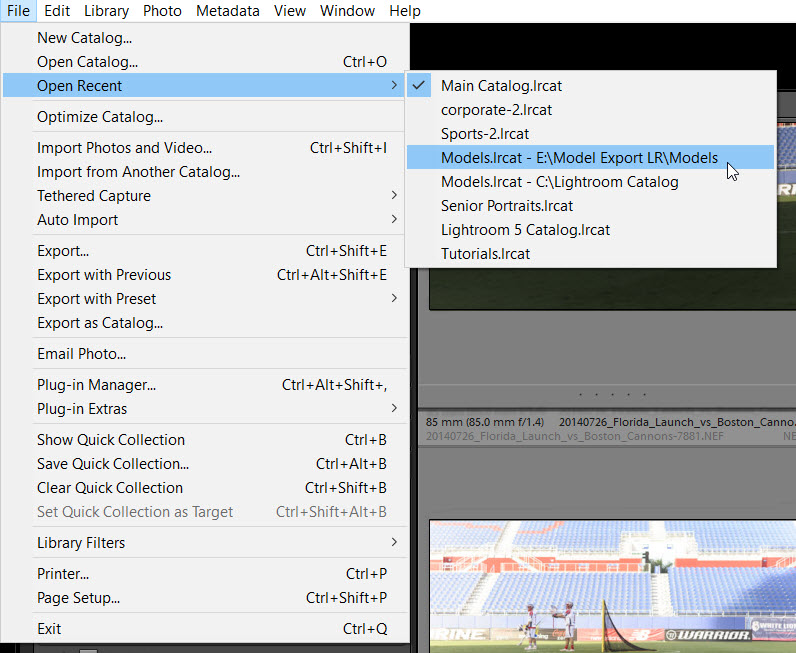This screenshot has width=796, height=653.
Task: Click the lacrosse stadium photo thumbnail
Action: (612, 585)
